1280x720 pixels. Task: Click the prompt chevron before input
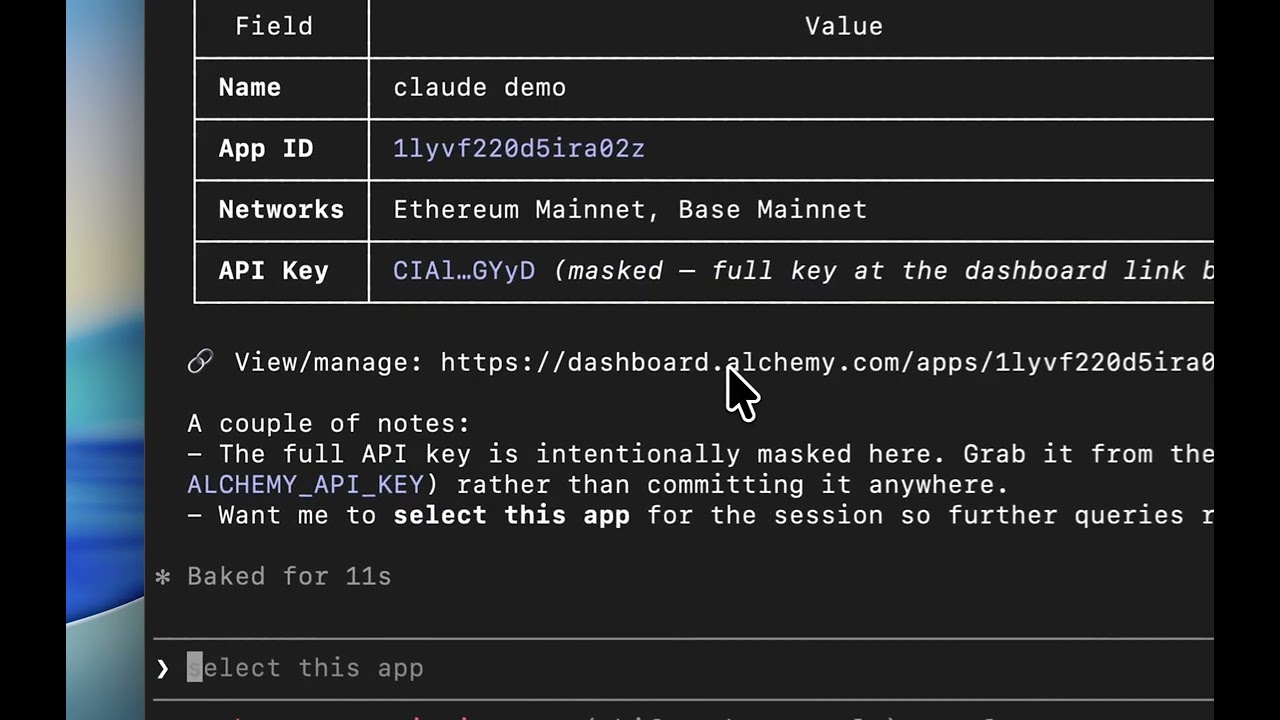pyautogui.click(x=162, y=668)
